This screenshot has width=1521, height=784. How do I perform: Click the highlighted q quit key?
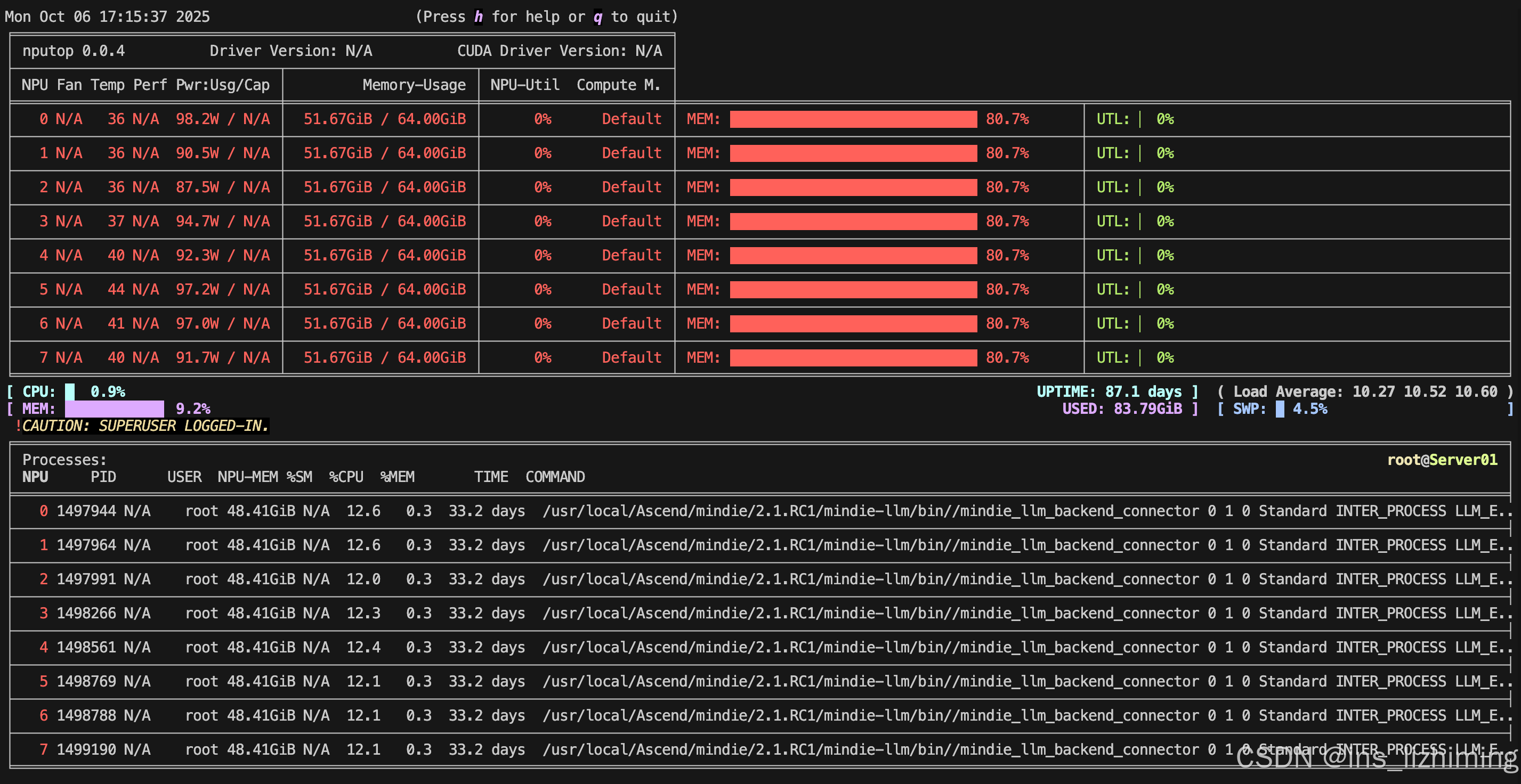pyautogui.click(x=597, y=17)
